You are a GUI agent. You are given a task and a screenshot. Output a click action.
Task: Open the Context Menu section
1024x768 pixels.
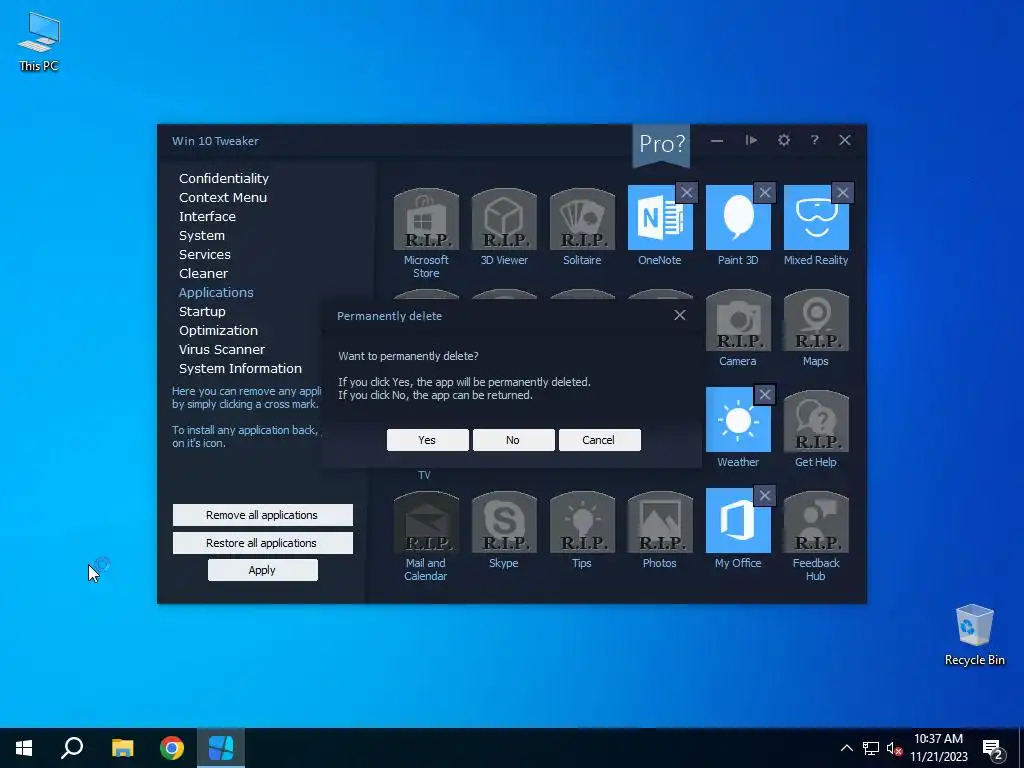[223, 197]
